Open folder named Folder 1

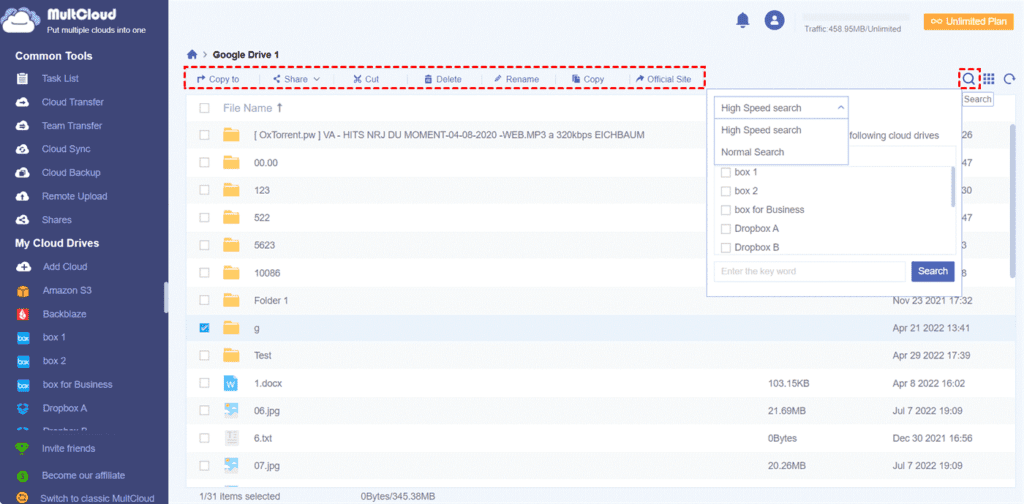271,300
